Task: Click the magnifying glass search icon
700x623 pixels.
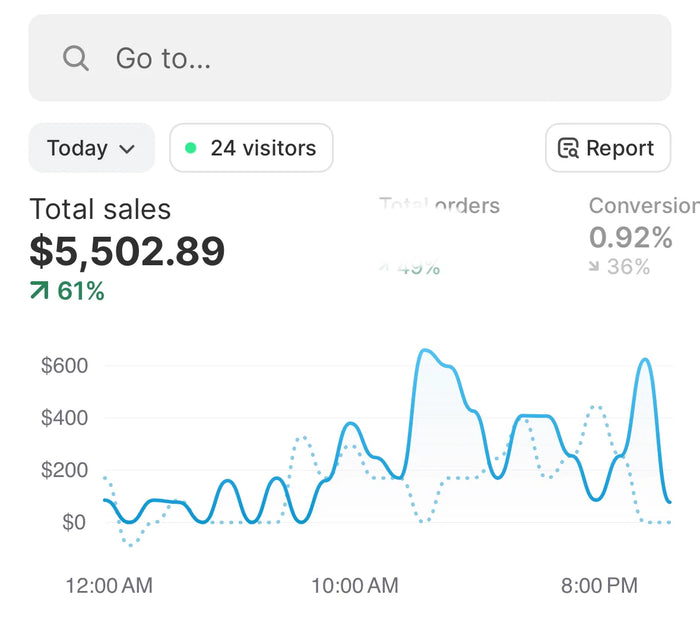Action: click(x=76, y=58)
